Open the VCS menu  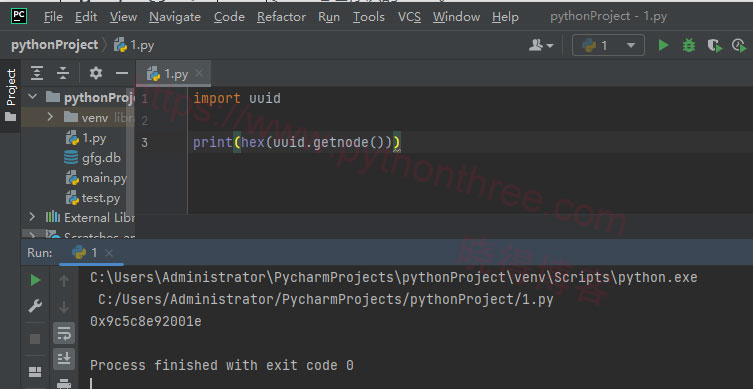pos(409,17)
